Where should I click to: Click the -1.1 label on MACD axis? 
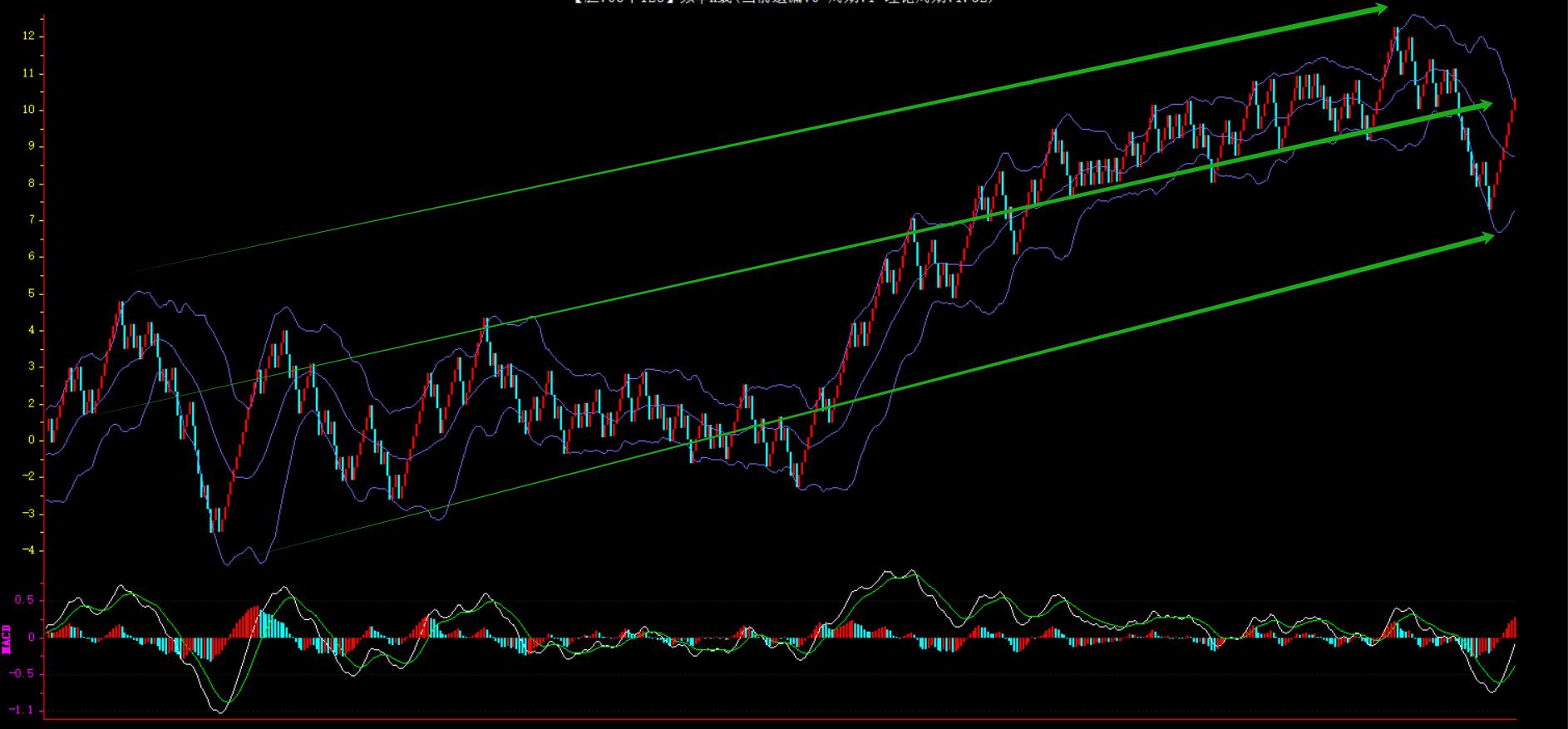click(x=23, y=710)
